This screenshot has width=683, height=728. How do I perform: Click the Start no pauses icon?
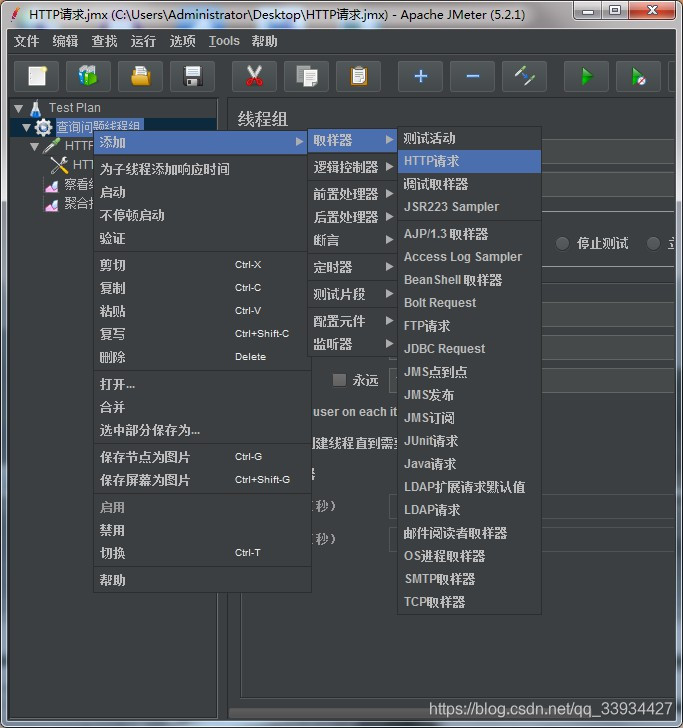coord(638,76)
